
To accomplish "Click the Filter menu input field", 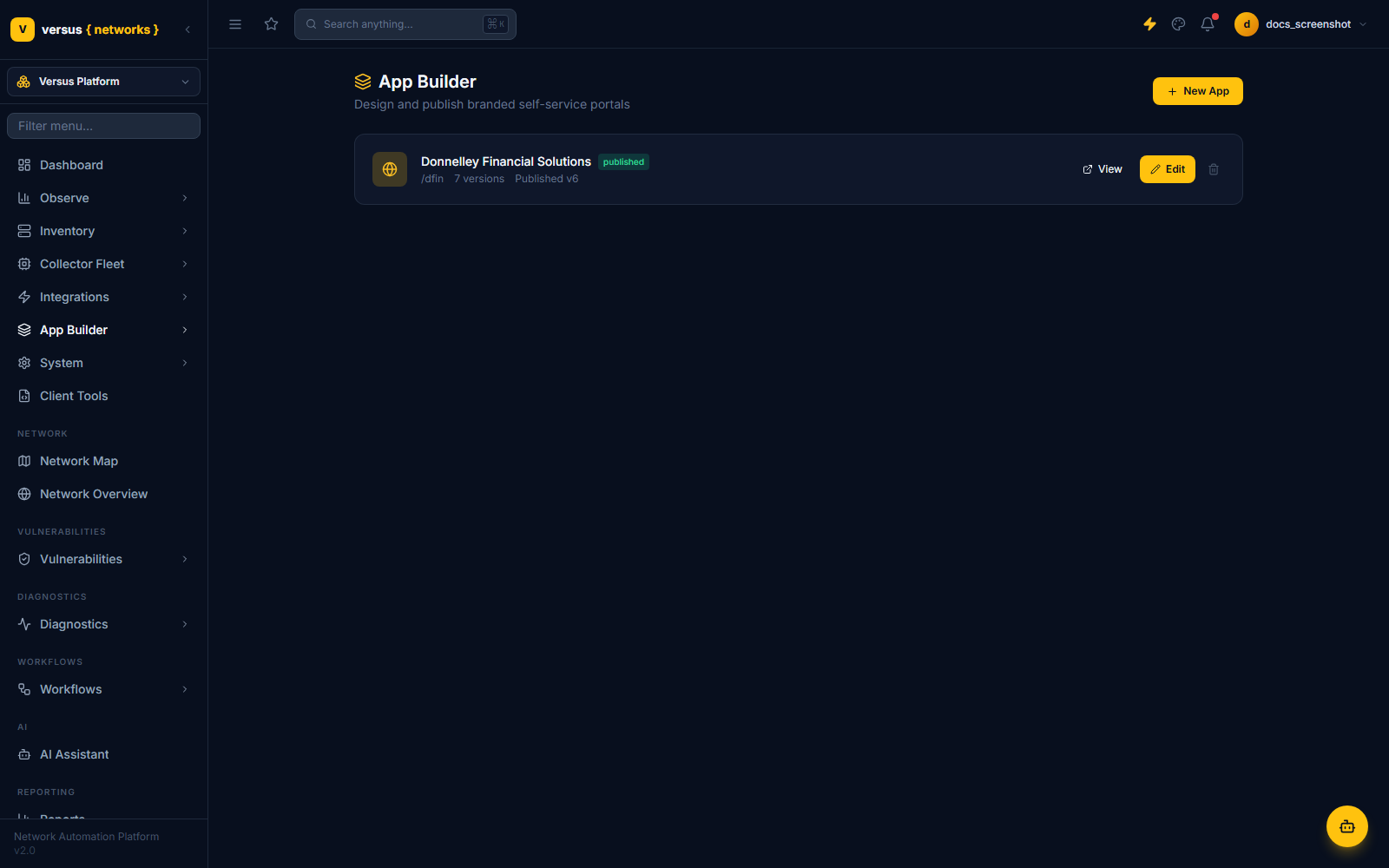I will point(103,126).
